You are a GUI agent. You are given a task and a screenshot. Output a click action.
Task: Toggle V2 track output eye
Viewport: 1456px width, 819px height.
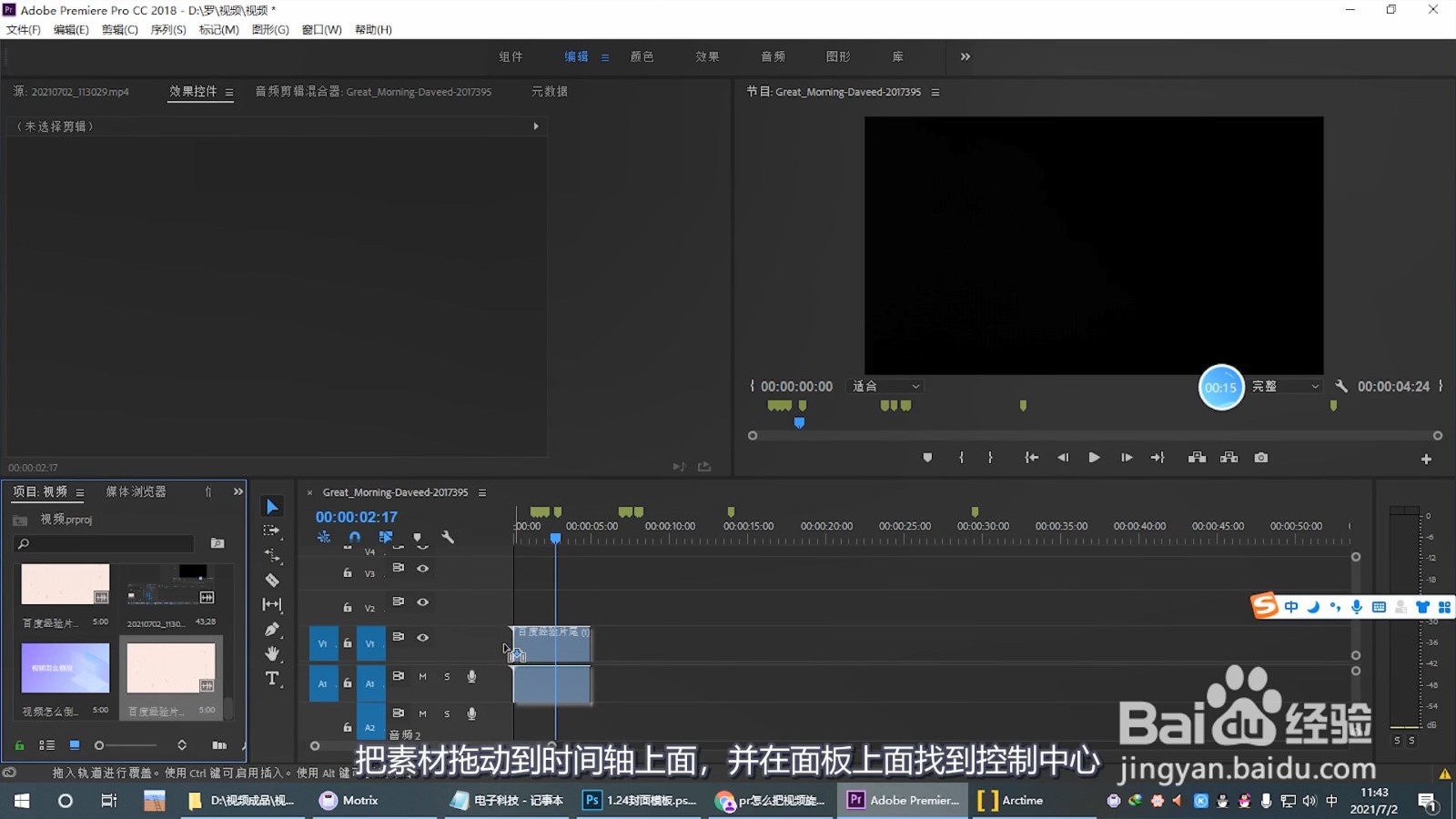(422, 602)
